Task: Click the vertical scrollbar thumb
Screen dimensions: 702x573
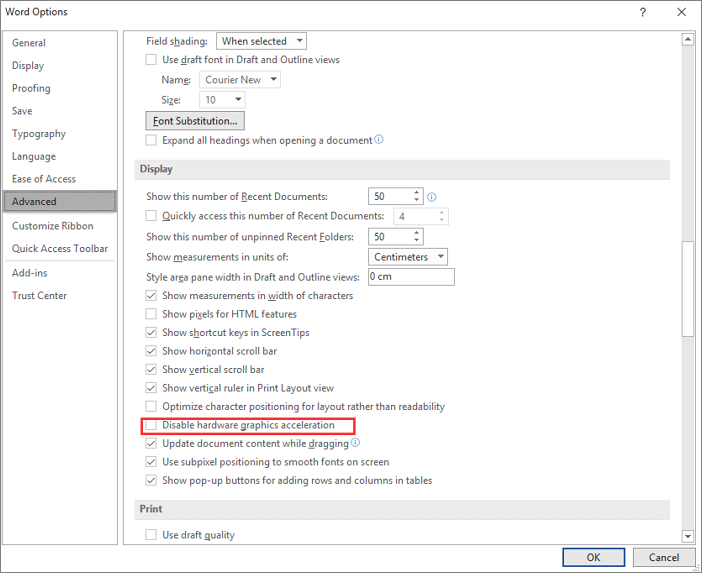Action: [x=687, y=289]
